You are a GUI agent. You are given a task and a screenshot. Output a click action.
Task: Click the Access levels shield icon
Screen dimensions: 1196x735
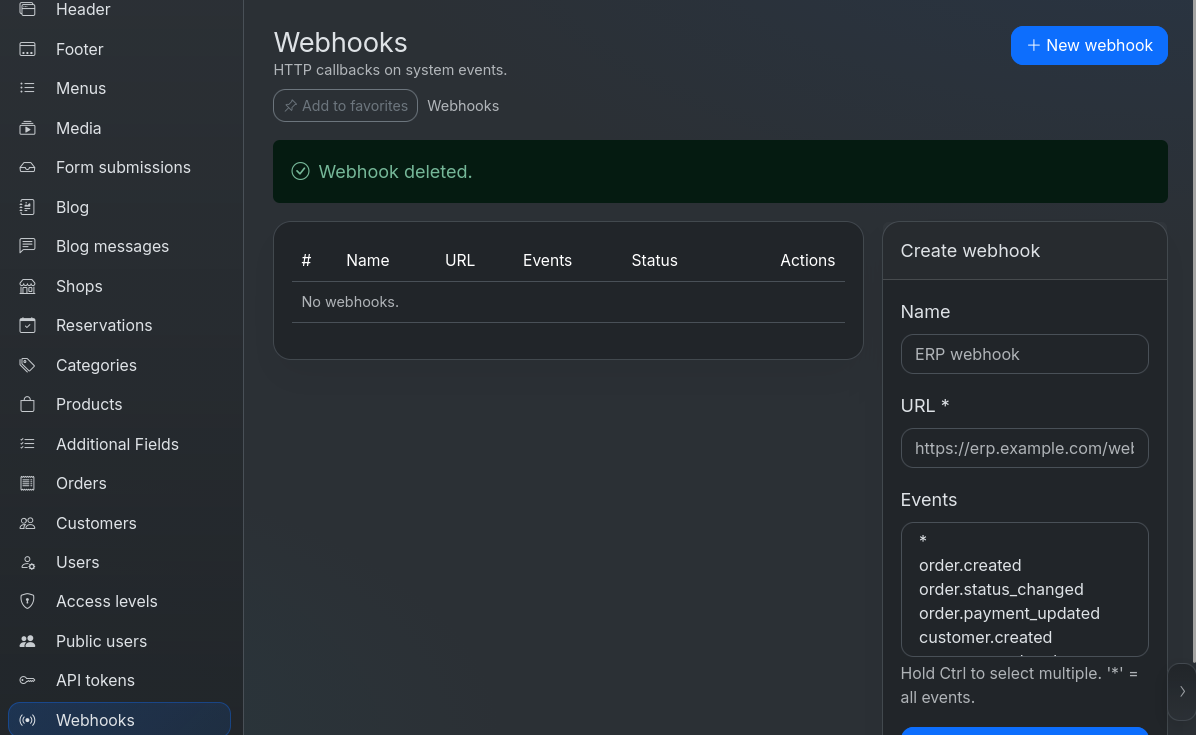[27, 602]
